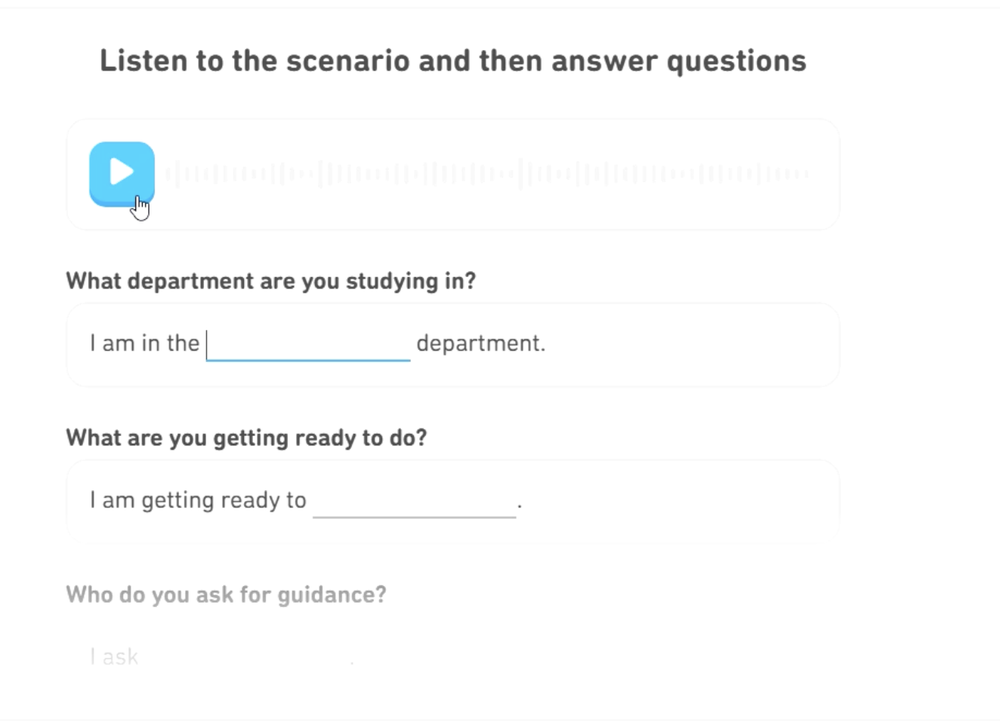Click the 'I am in the' answer card
This screenshot has width=1000, height=721.
[452, 344]
